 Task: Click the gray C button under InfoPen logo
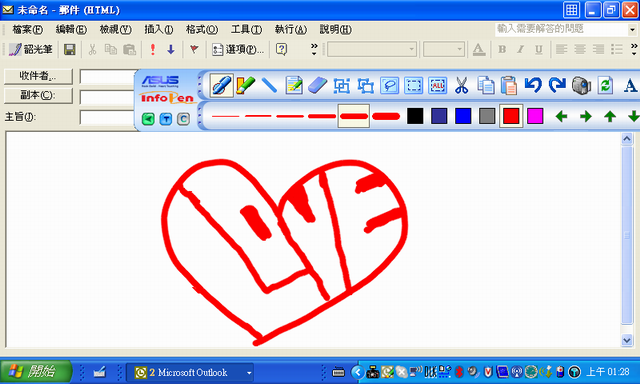(x=183, y=119)
